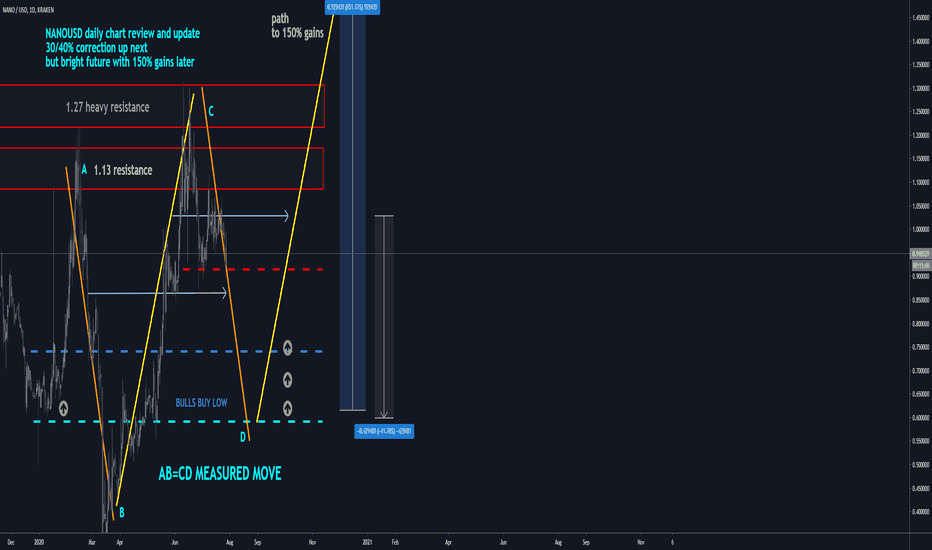Click the 1.100000 price axis label
Image resolution: width=932 pixels, height=550 pixels.
click(921, 183)
